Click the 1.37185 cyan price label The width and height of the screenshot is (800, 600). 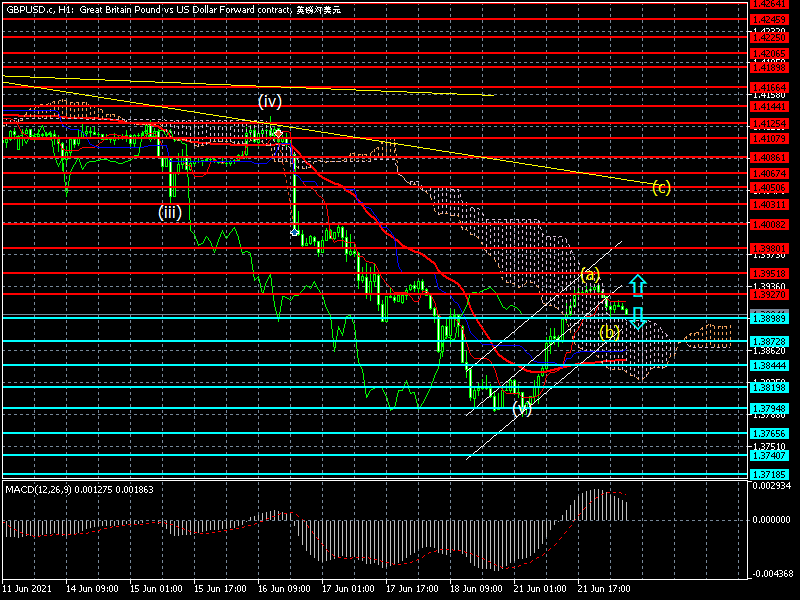(x=769, y=475)
